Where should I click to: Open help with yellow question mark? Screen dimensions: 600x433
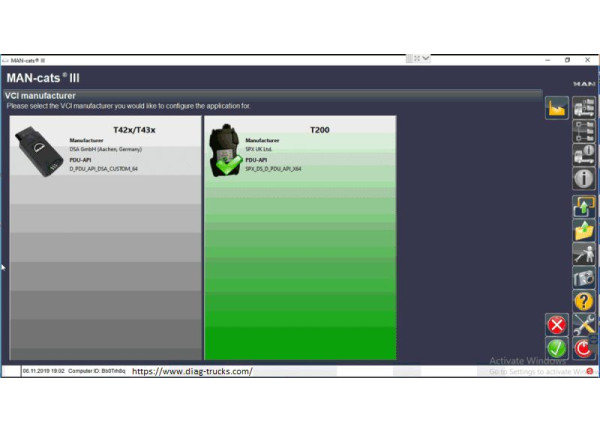[584, 300]
